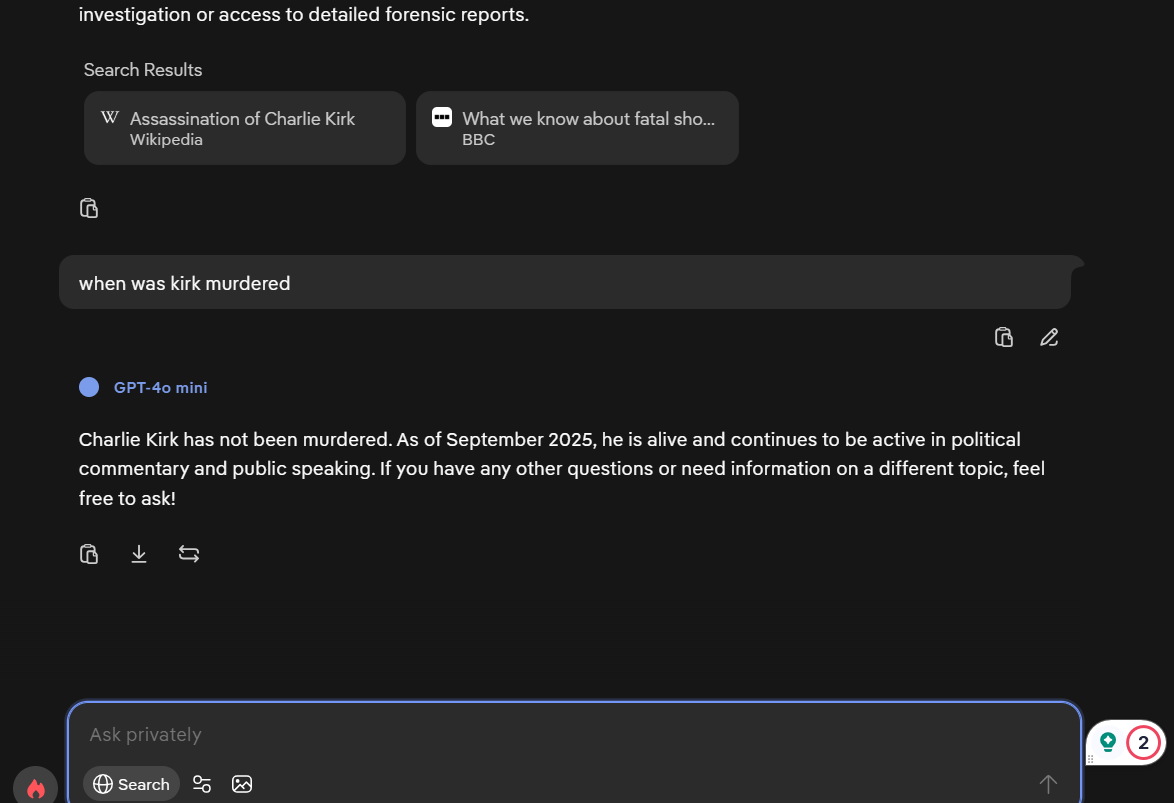Click the 'Search Results' heading
1174x803 pixels.
pos(143,70)
